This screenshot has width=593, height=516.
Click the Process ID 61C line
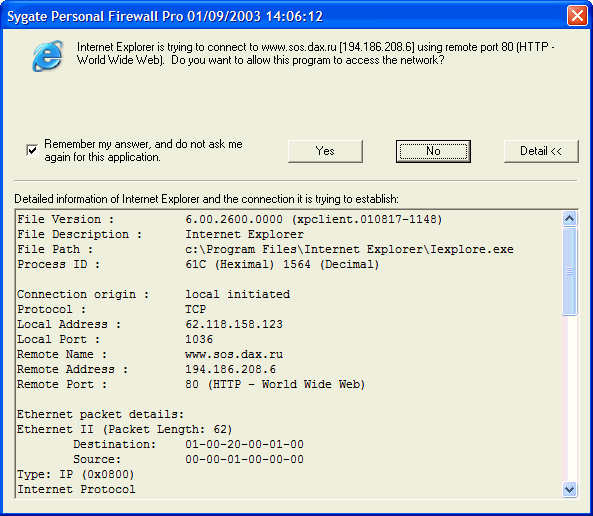pyautogui.click(x=198, y=264)
